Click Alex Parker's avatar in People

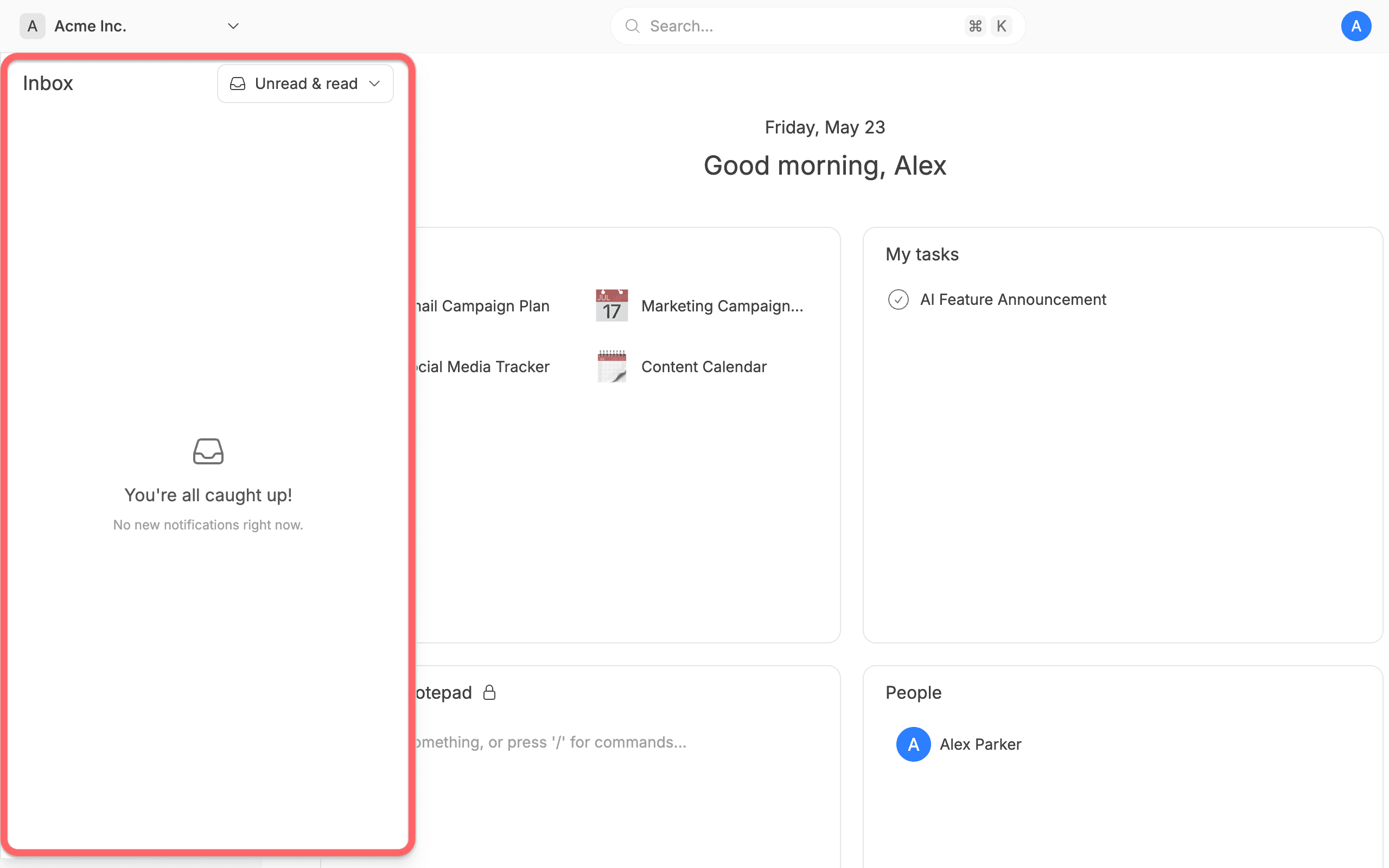tap(913, 744)
